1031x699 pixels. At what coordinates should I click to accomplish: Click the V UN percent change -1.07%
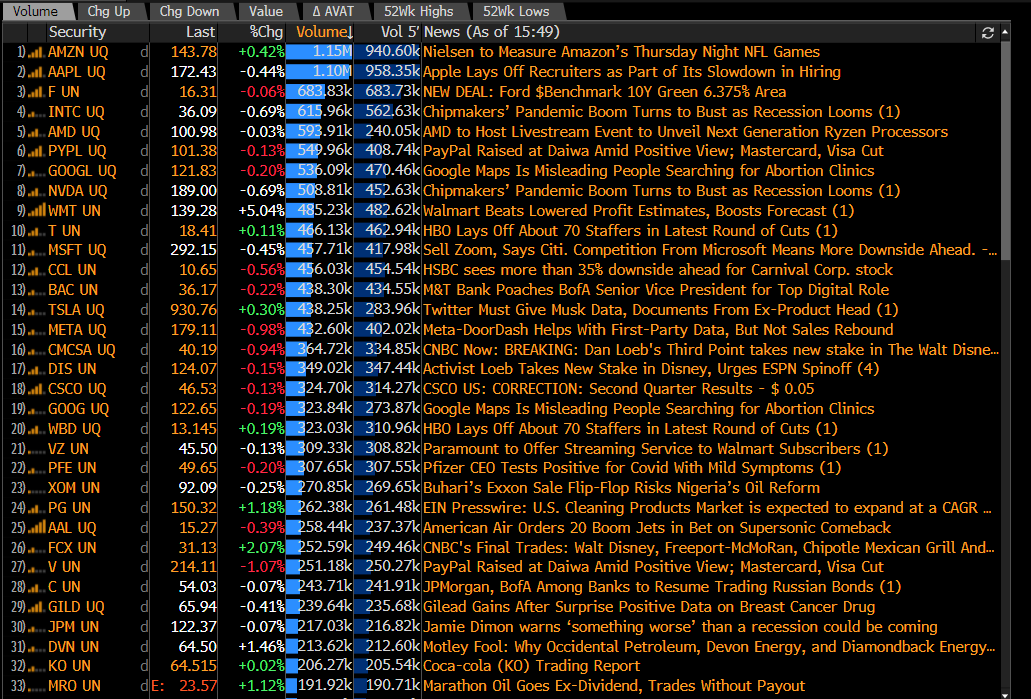(x=261, y=567)
